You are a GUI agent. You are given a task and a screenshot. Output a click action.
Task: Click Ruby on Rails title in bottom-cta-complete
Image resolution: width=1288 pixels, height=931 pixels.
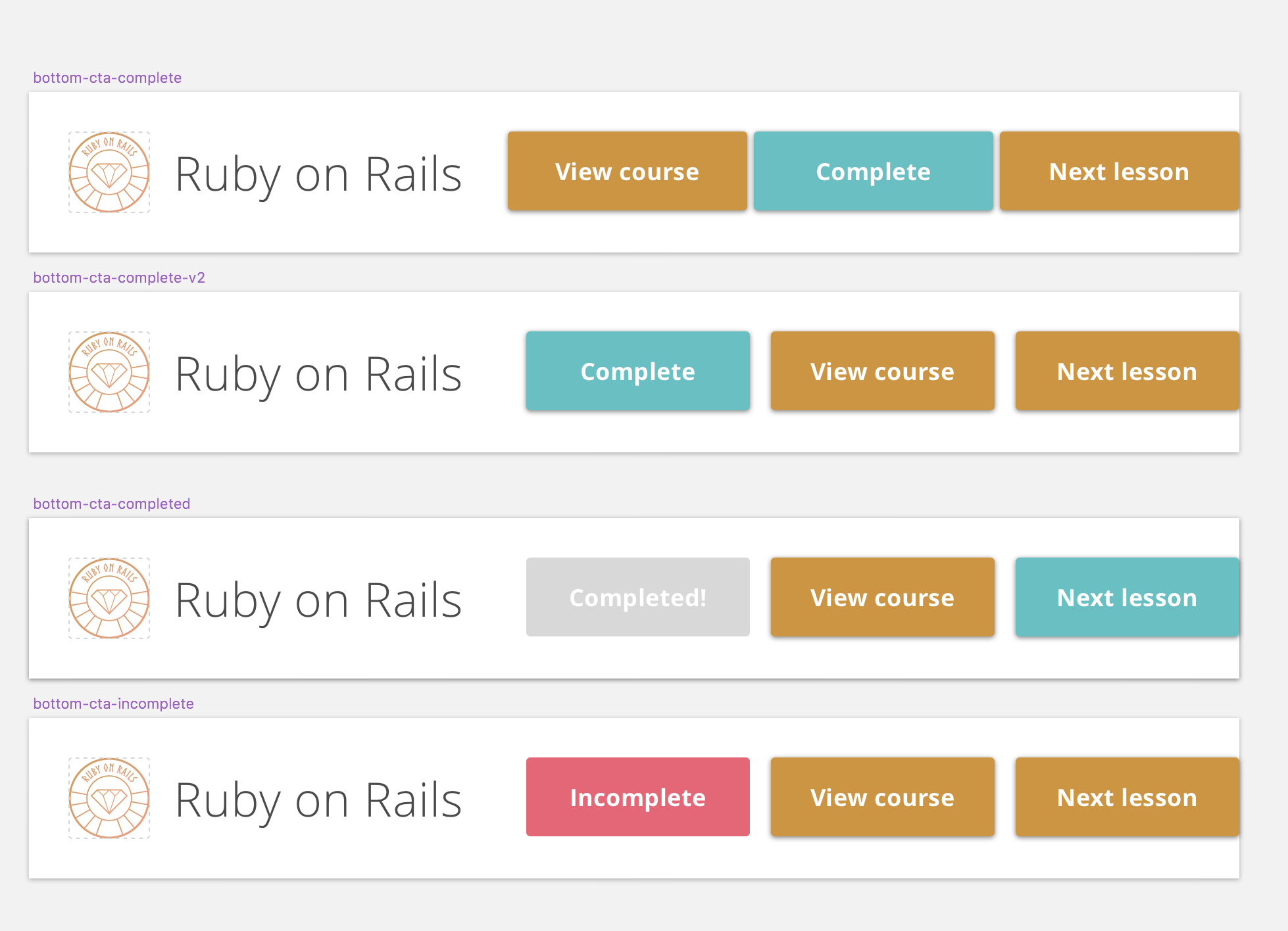318,175
